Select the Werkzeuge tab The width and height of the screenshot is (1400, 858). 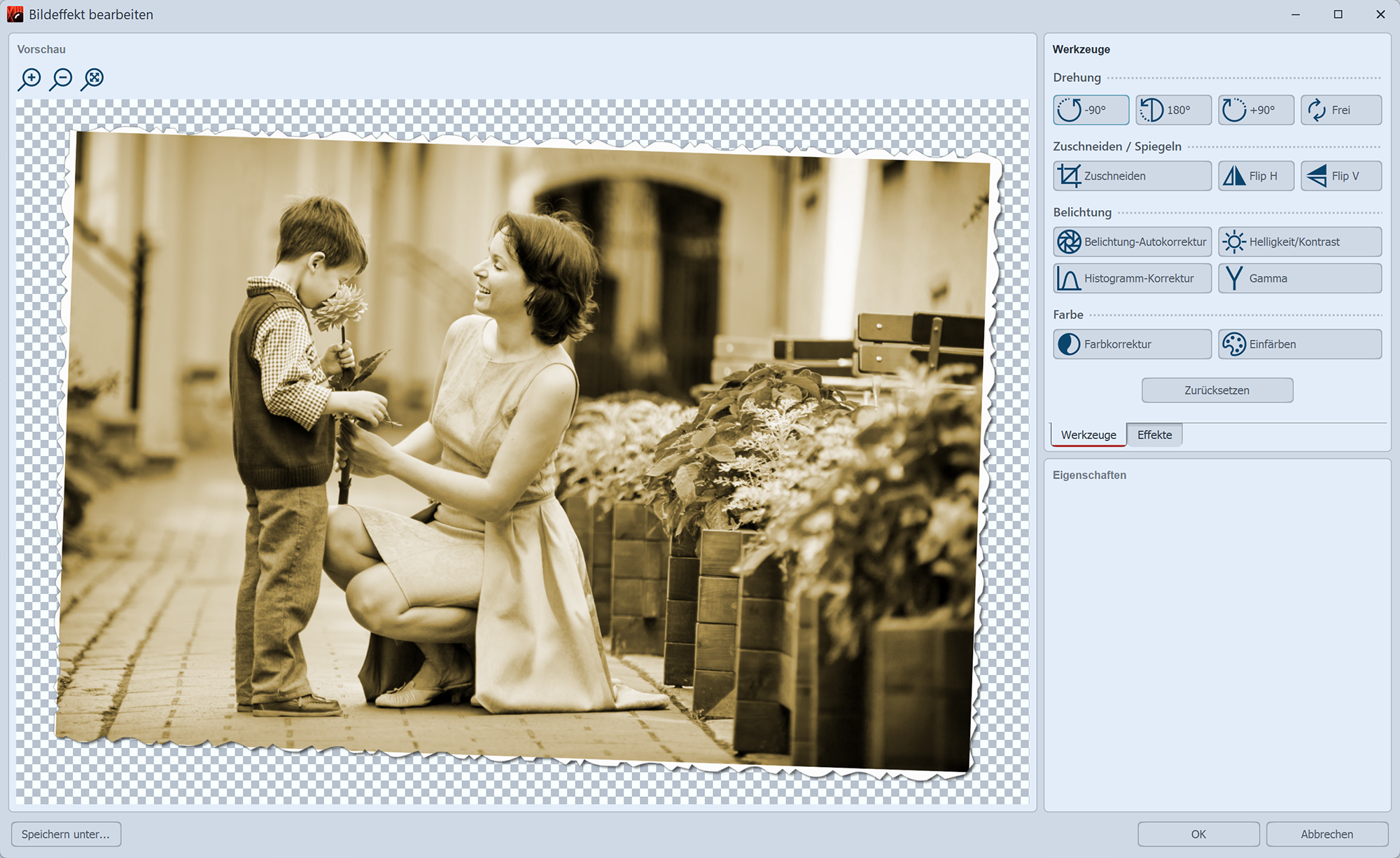pos(1088,435)
